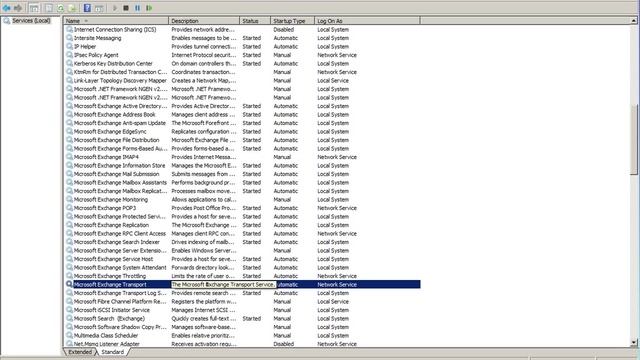Click the Microsoft Exchange Transport service icon
The height and width of the screenshot is (360, 640).
[69, 284]
